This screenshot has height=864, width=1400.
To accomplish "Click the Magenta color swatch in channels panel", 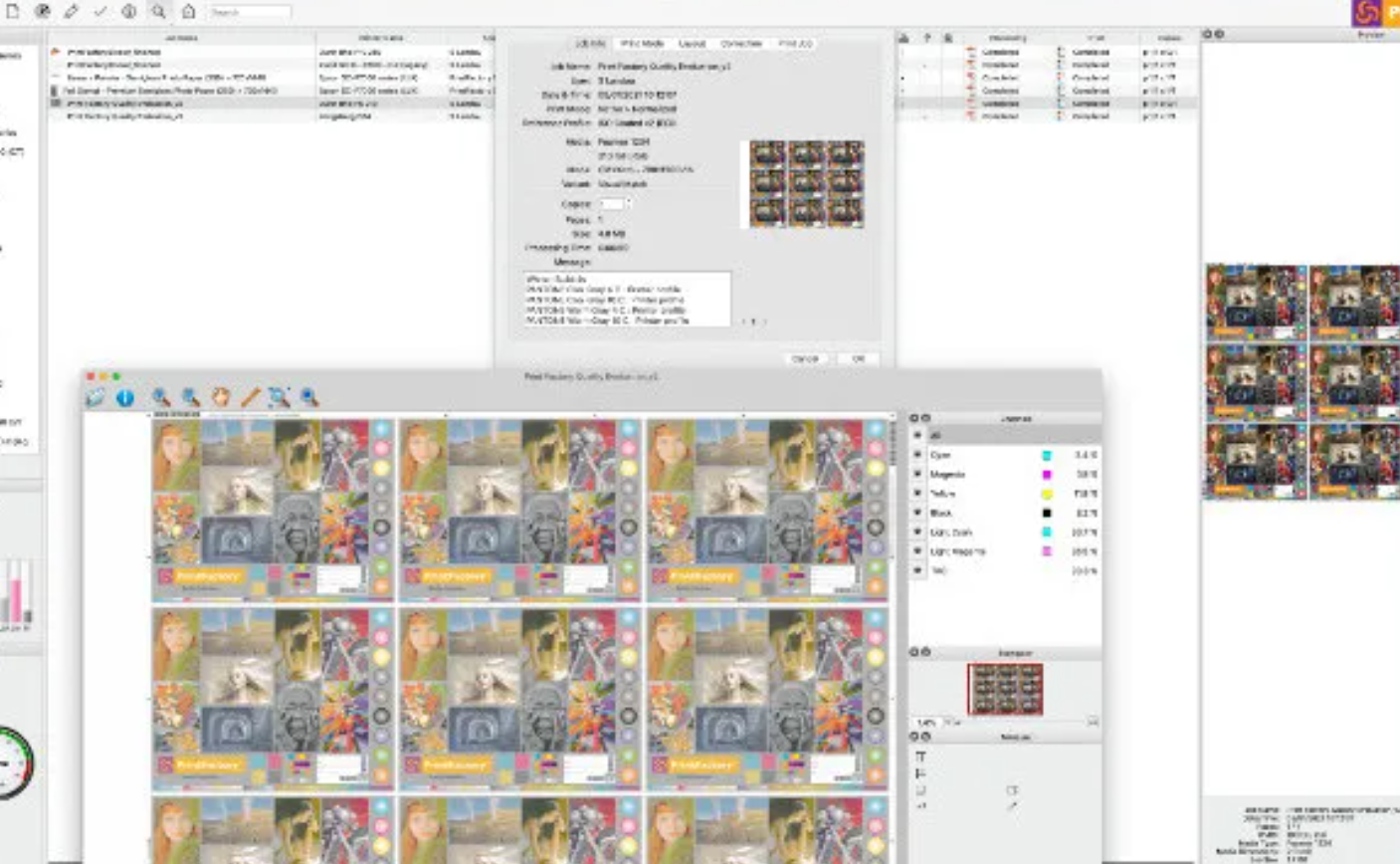I will pos(1047,474).
